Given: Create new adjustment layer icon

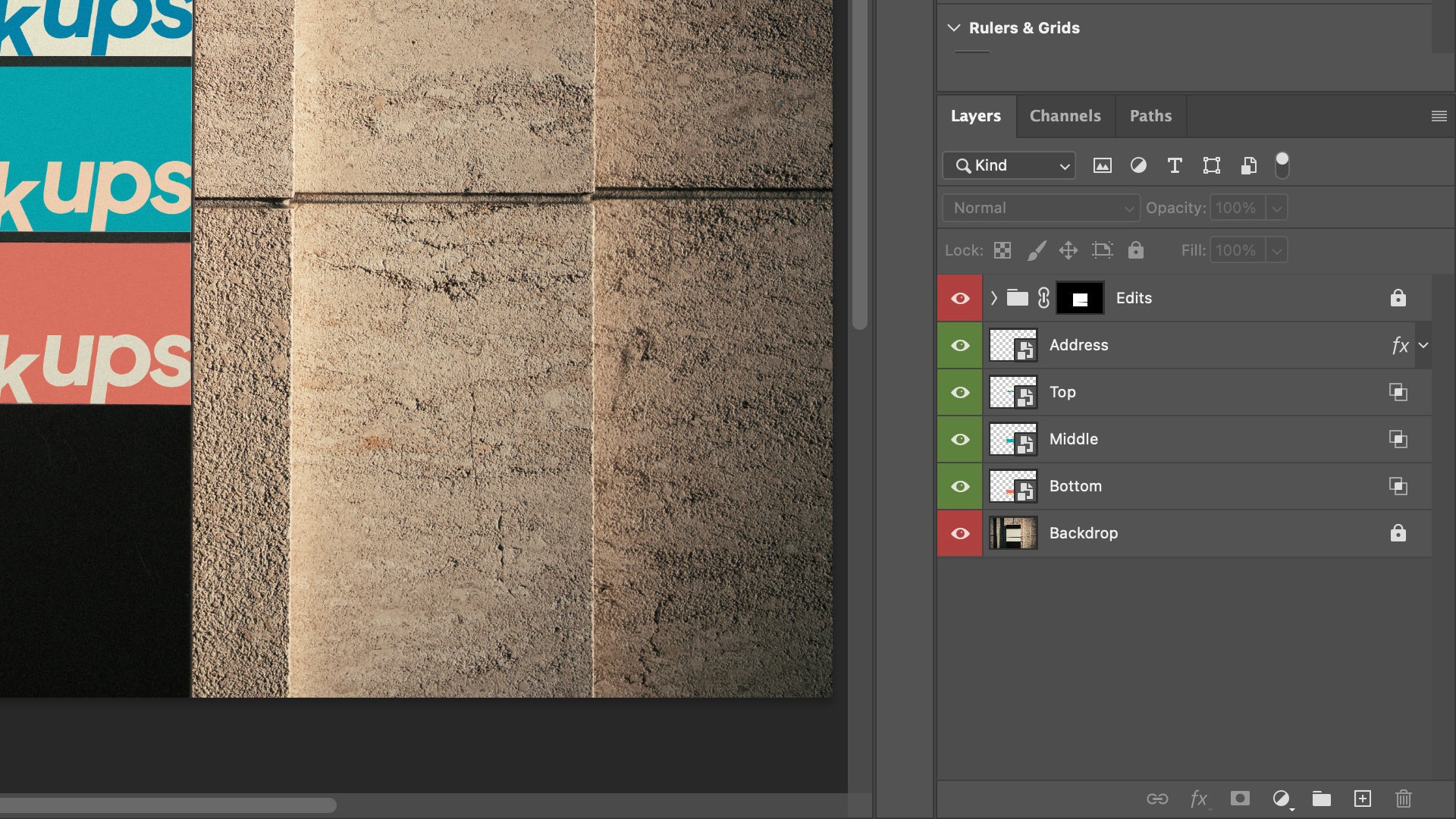Looking at the screenshot, I should pos(1281,799).
